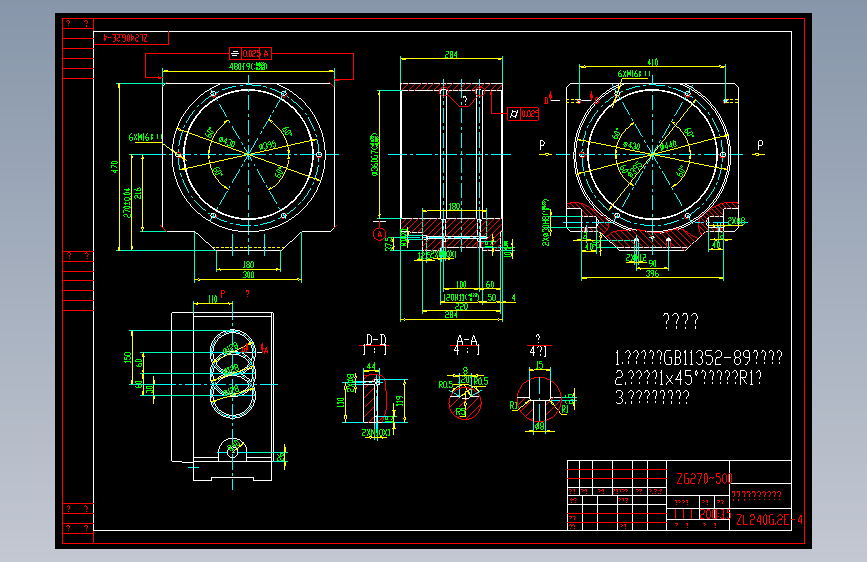Click the note line containing "GB11352-89"
Image resolution: width=867 pixels, height=562 pixels.
pos(698,358)
